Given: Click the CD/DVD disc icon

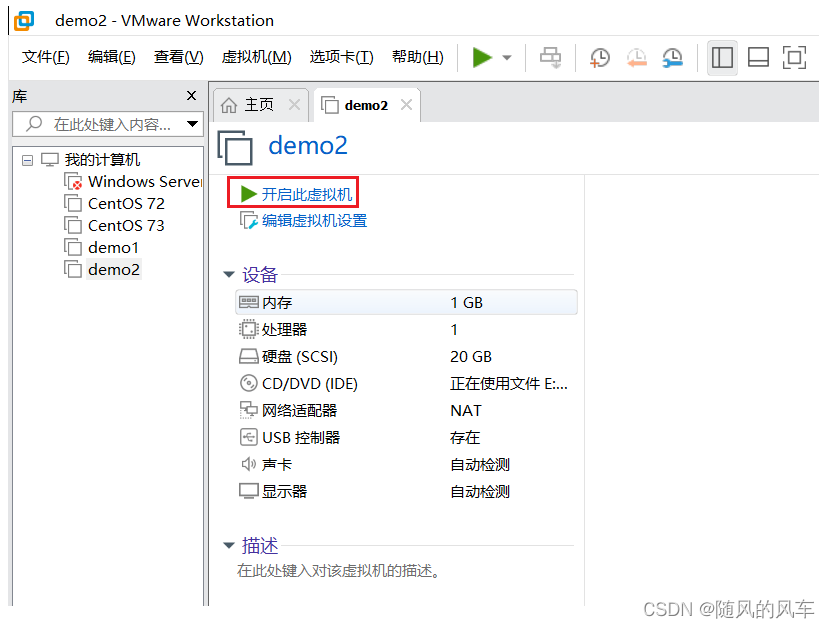Looking at the screenshot, I should click(x=248, y=382).
